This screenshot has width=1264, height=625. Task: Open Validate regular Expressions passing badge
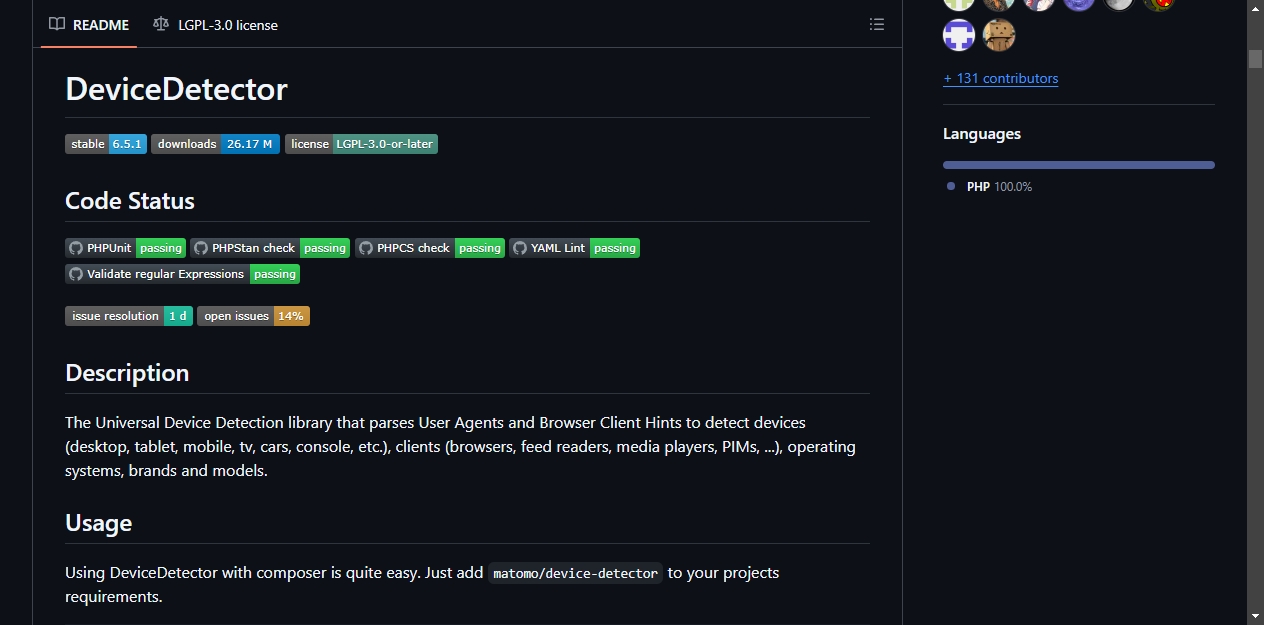pos(182,274)
